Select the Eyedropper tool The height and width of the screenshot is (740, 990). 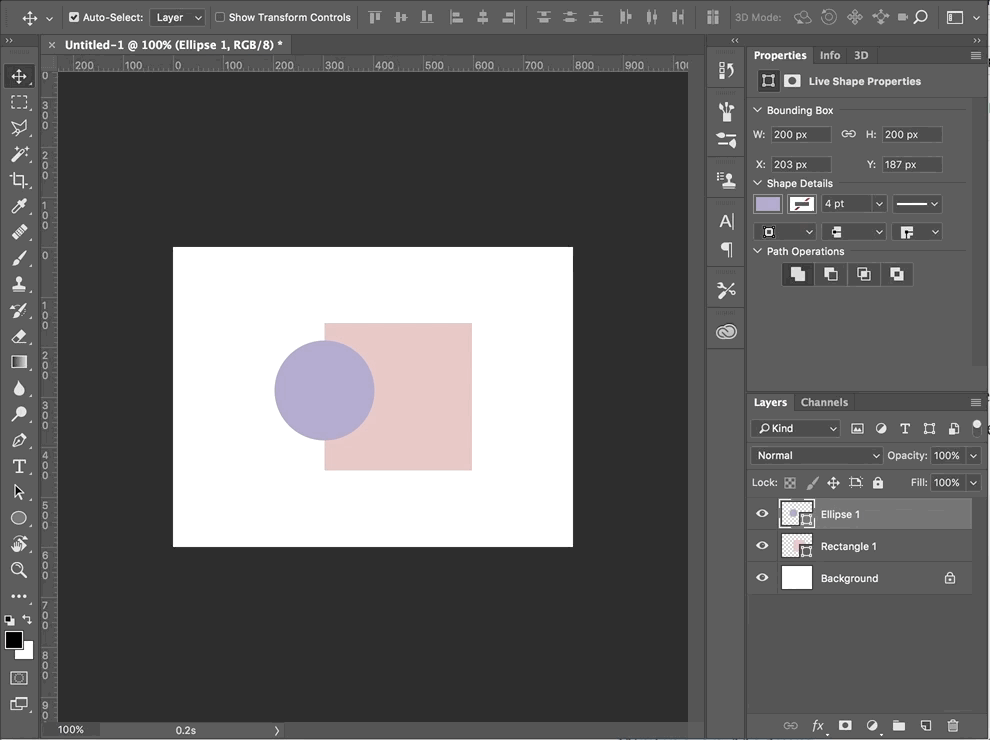click(x=19, y=206)
